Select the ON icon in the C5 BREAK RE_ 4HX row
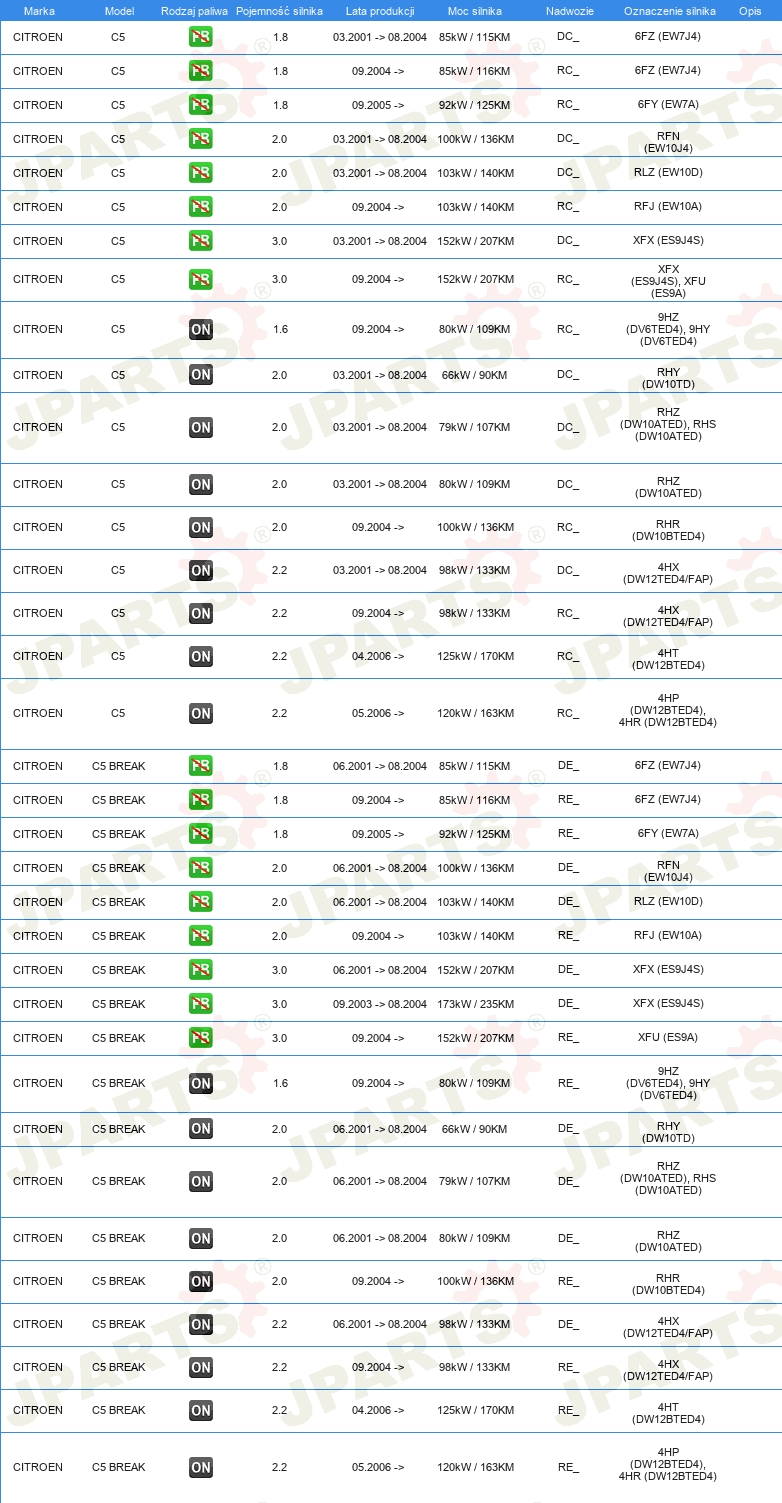 click(200, 1367)
